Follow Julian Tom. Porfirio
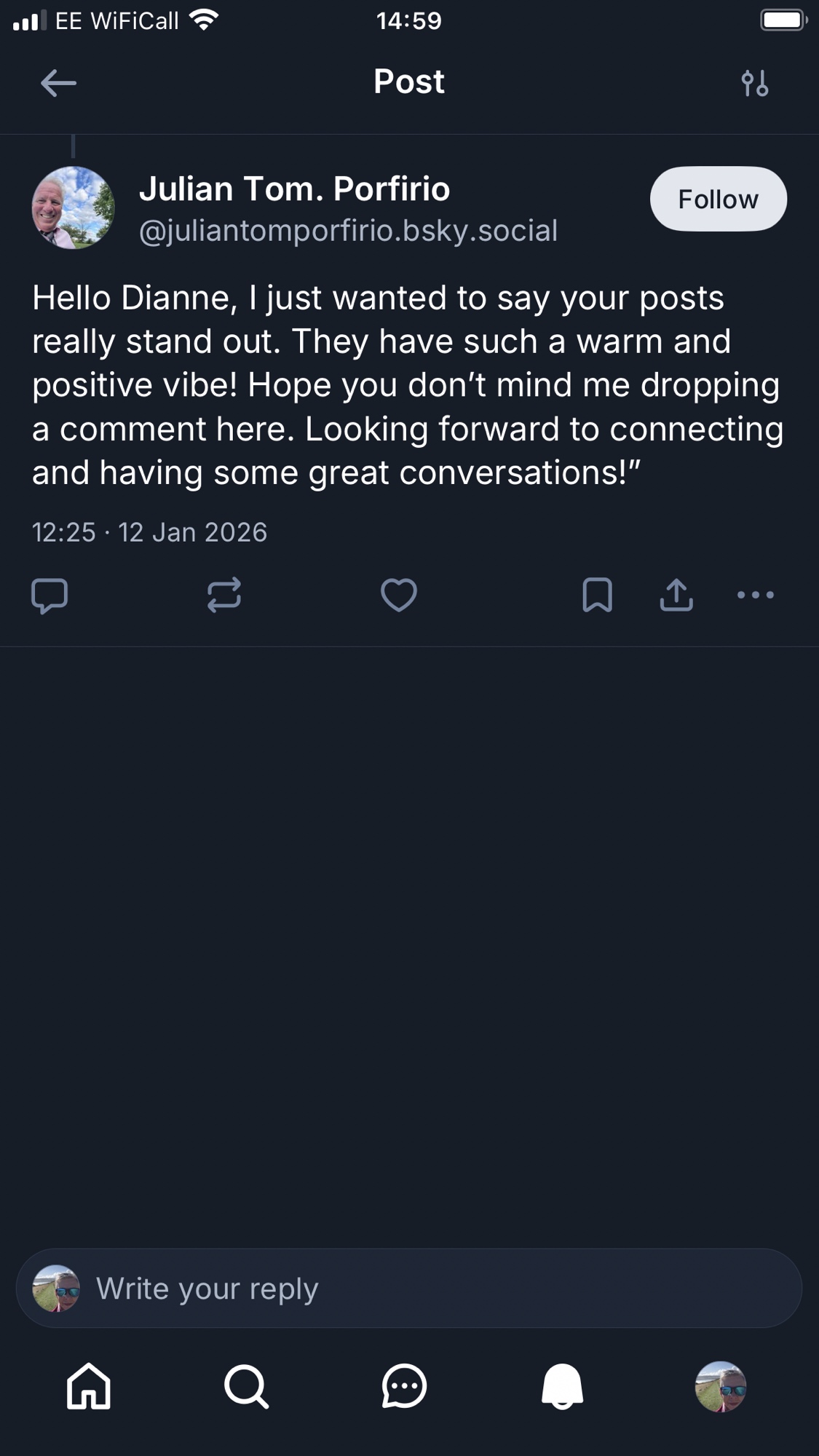Screen dimensions: 819x1456 pos(718,199)
